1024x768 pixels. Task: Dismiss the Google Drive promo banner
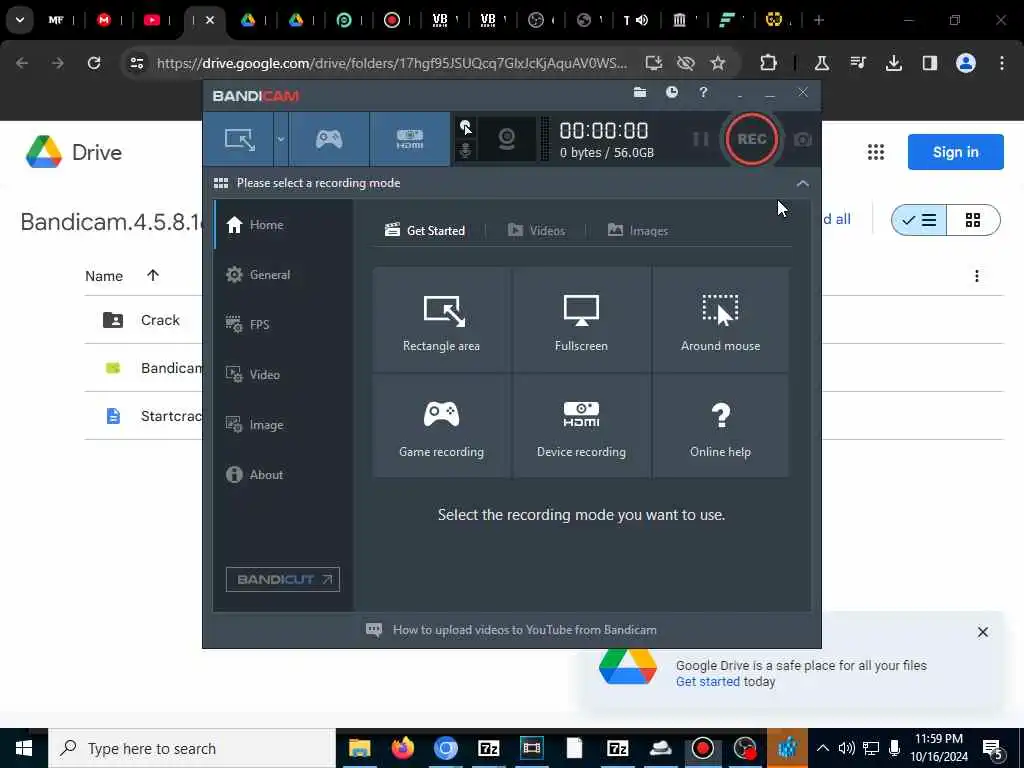point(983,632)
